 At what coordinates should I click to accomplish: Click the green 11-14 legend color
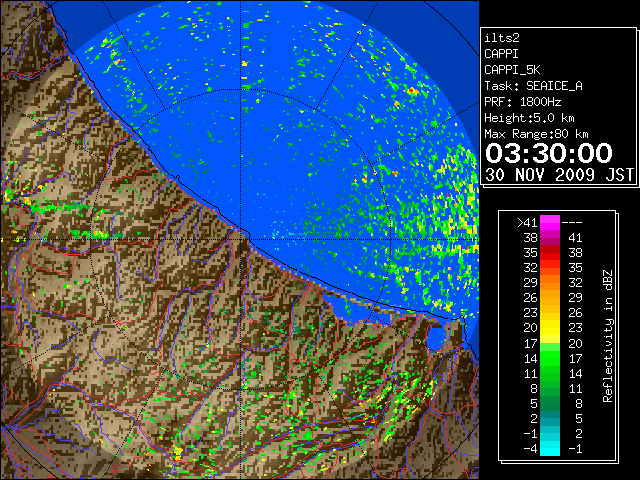tap(550, 373)
